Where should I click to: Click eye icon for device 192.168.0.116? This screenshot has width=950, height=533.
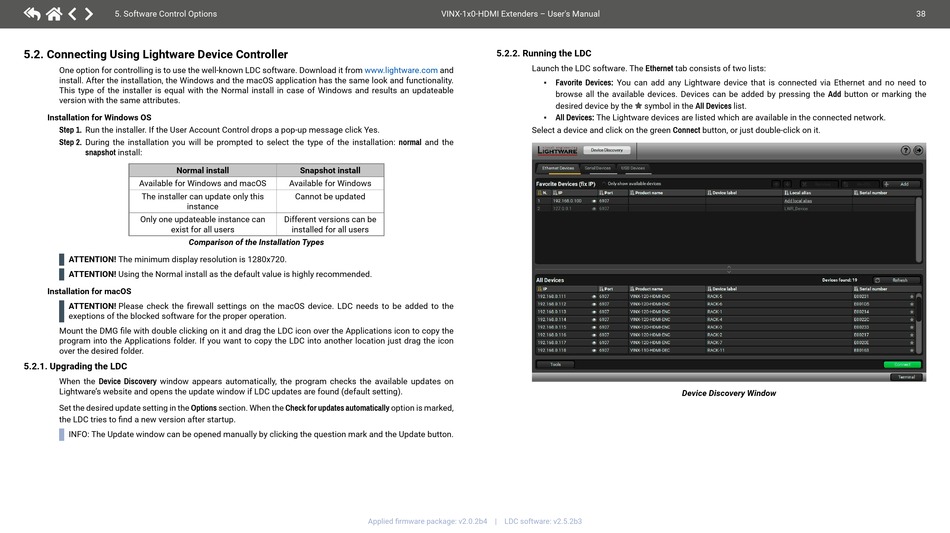click(594, 335)
